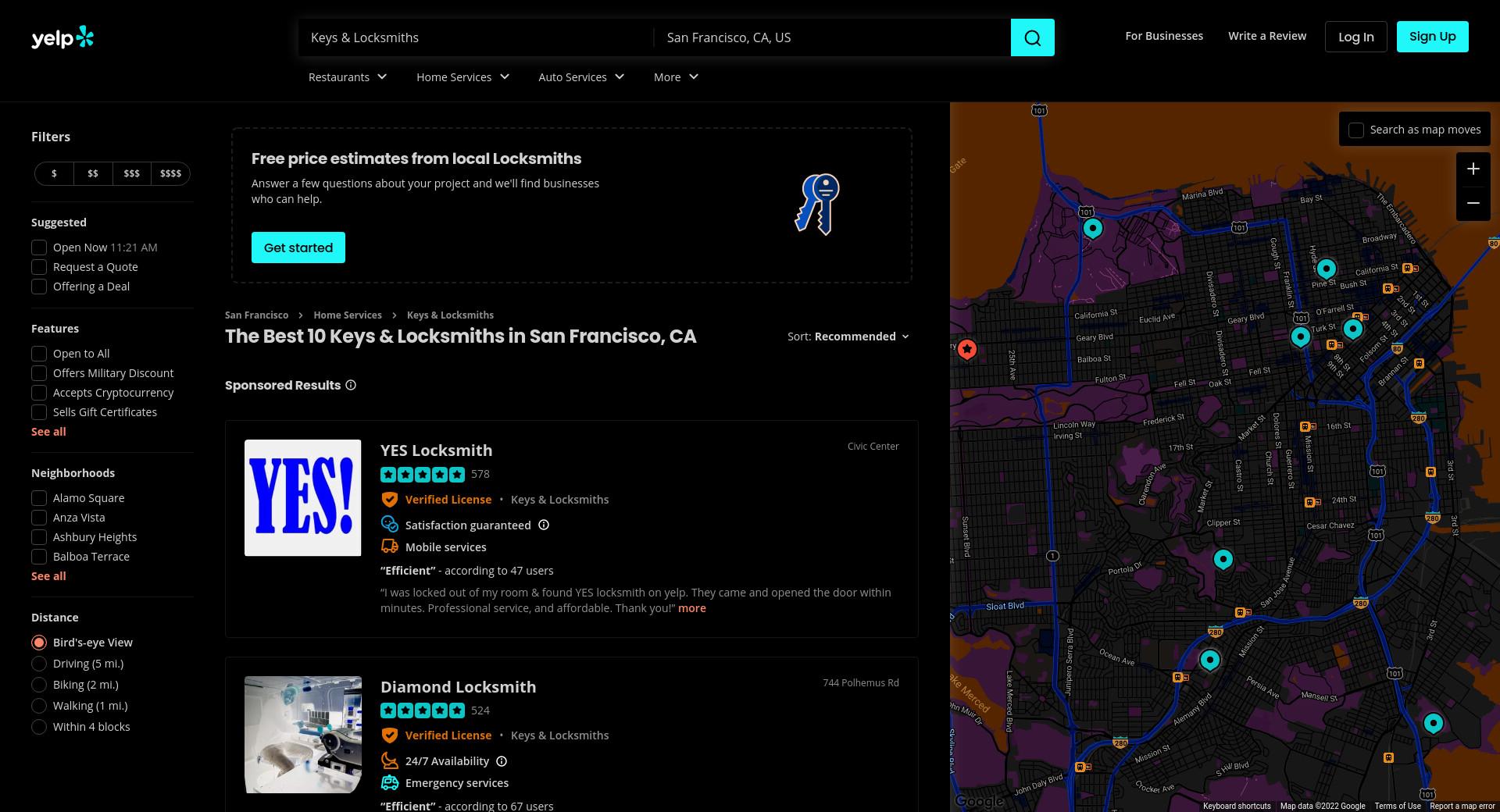Select Ashbury Heights neighborhood
This screenshot has height=812, width=1500.
point(39,537)
